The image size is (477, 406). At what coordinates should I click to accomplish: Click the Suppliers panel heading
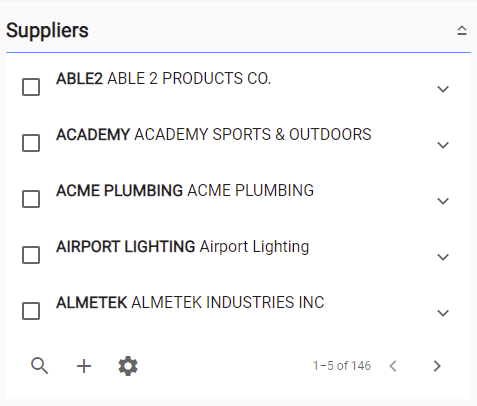(47, 31)
